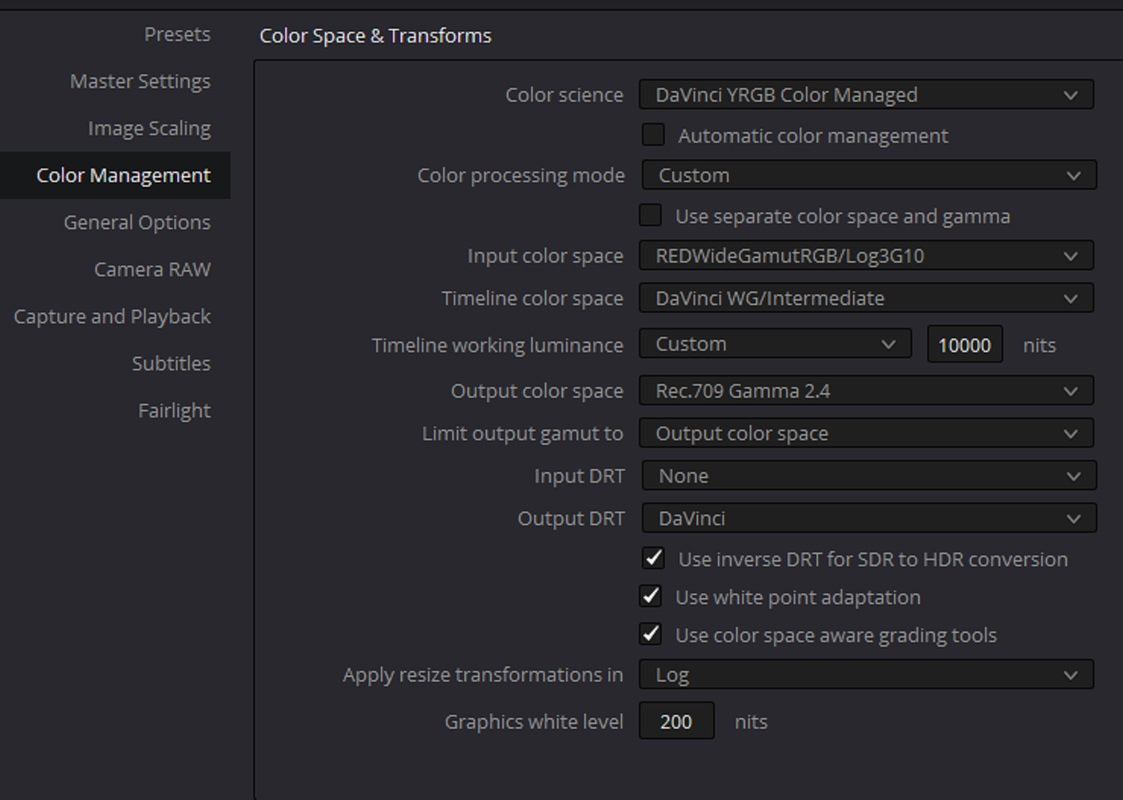1123x800 pixels.
Task: Disable Use white point adaptation
Action: [650, 596]
